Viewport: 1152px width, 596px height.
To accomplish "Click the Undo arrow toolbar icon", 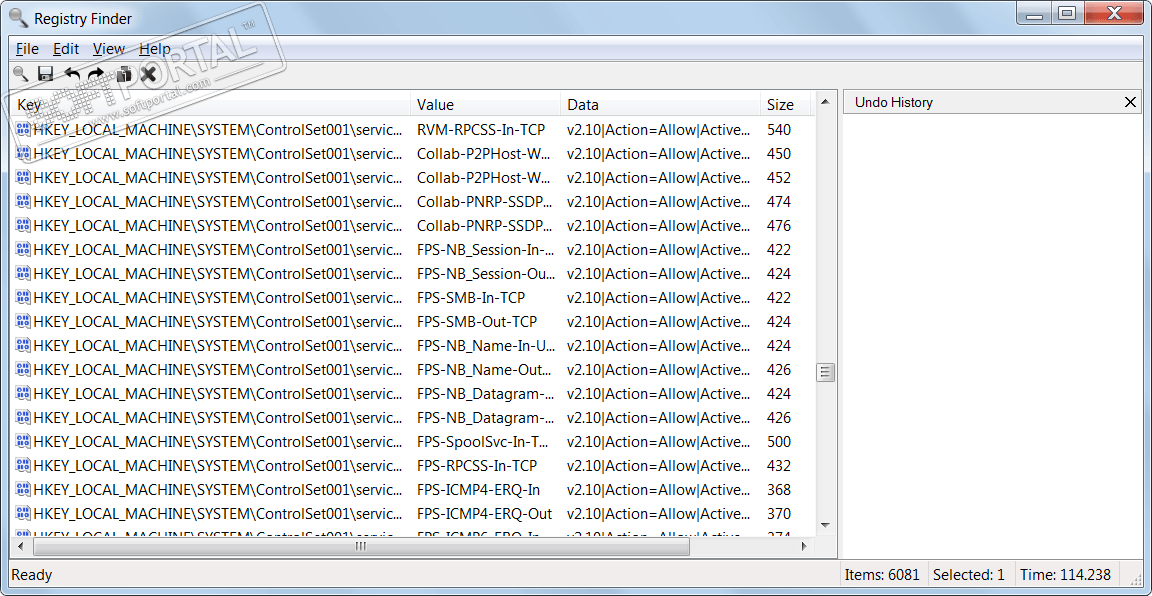I will [x=71, y=73].
